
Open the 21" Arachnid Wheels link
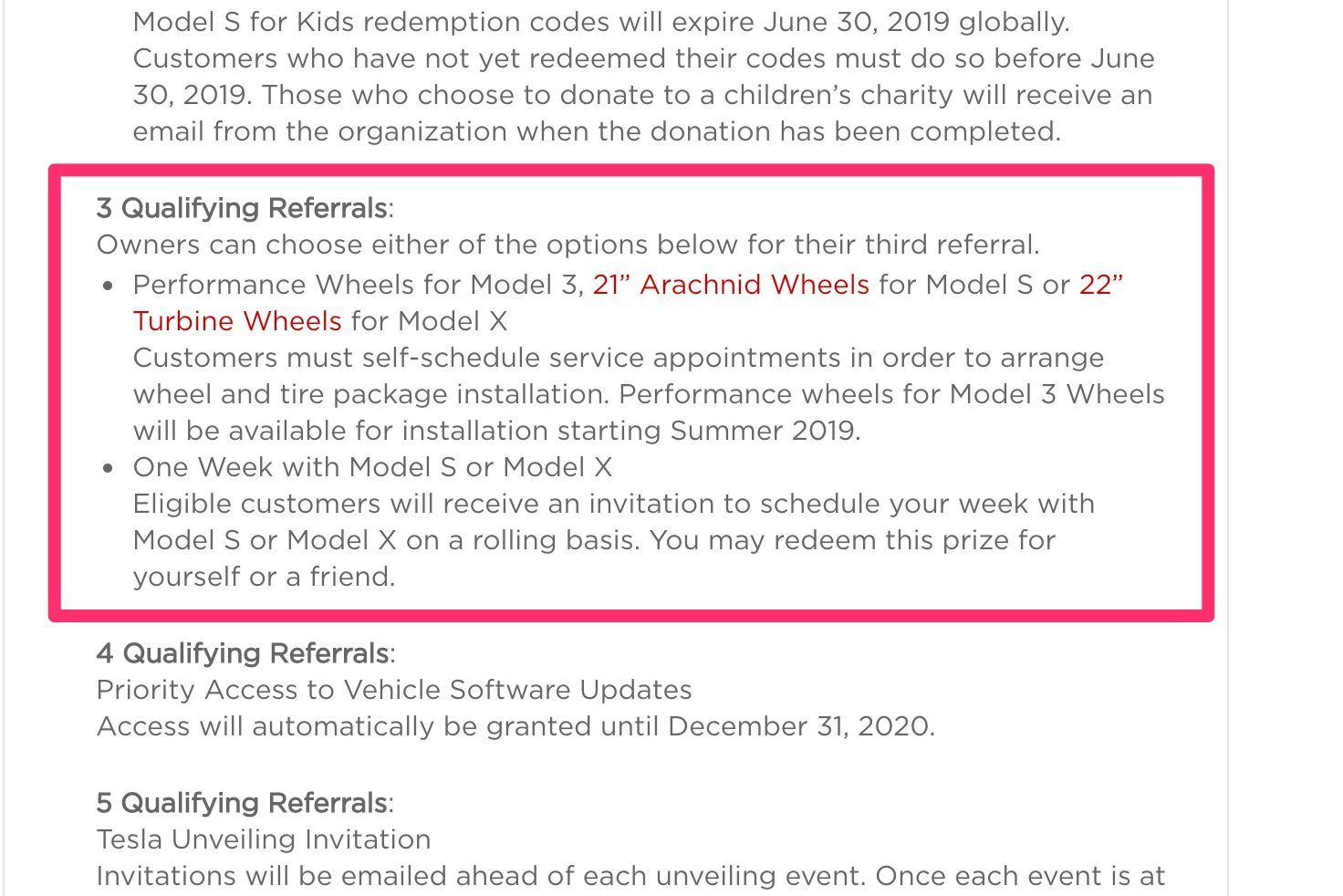(731, 285)
